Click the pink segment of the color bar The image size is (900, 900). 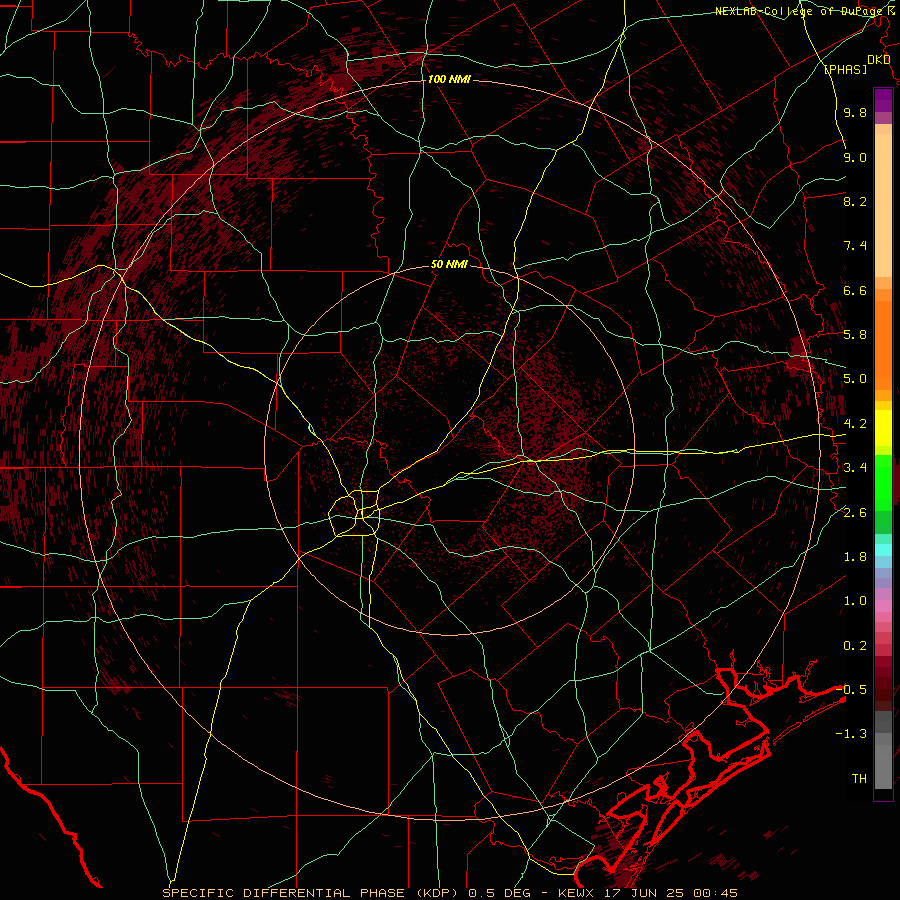coord(883,606)
